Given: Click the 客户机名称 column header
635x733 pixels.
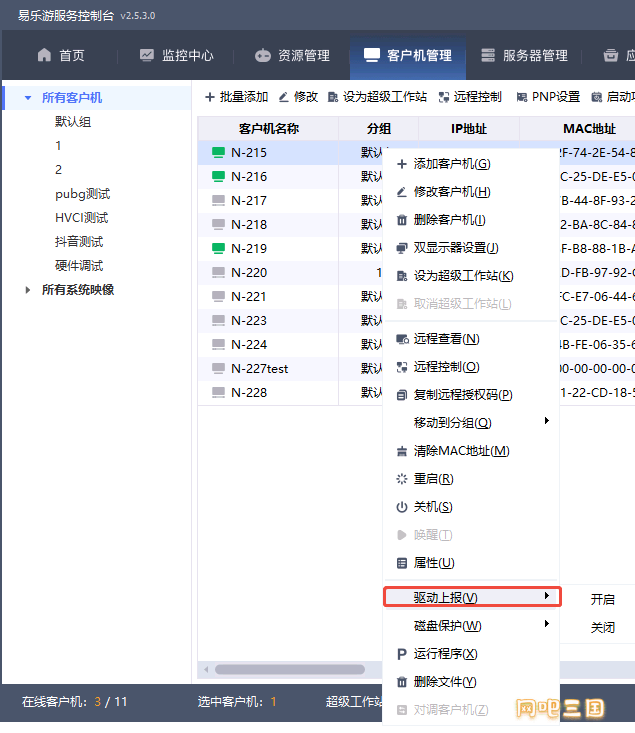Looking at the screenshot, I should click(x=268, y=129).
